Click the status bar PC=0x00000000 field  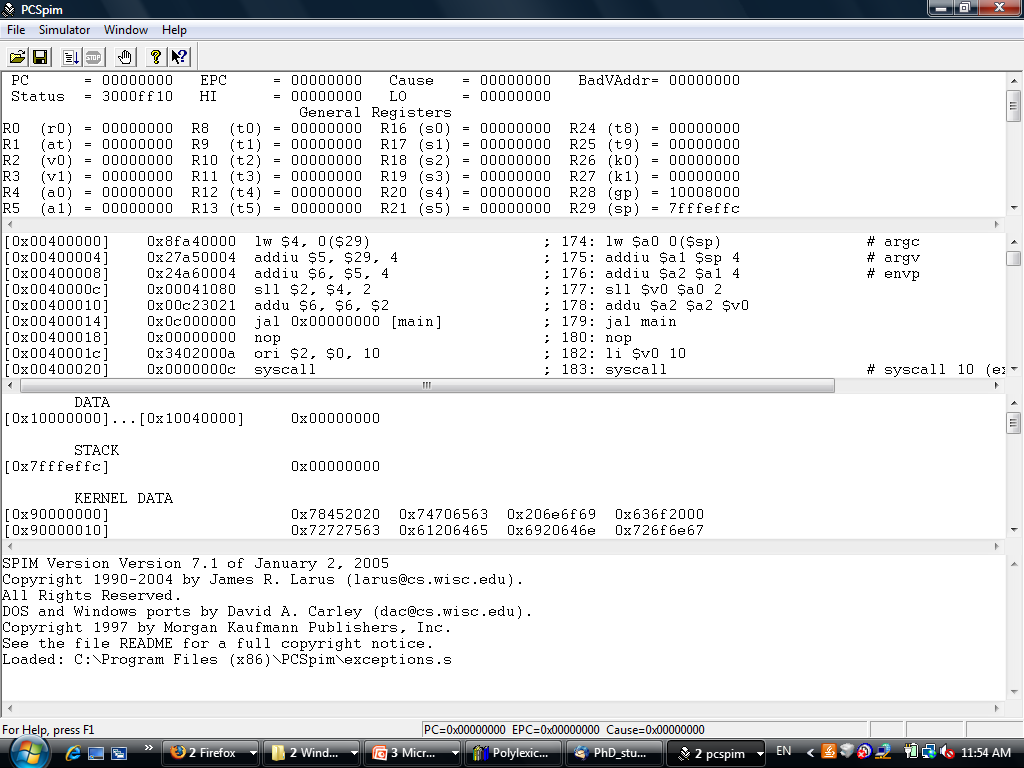click(x=464, y=729)
